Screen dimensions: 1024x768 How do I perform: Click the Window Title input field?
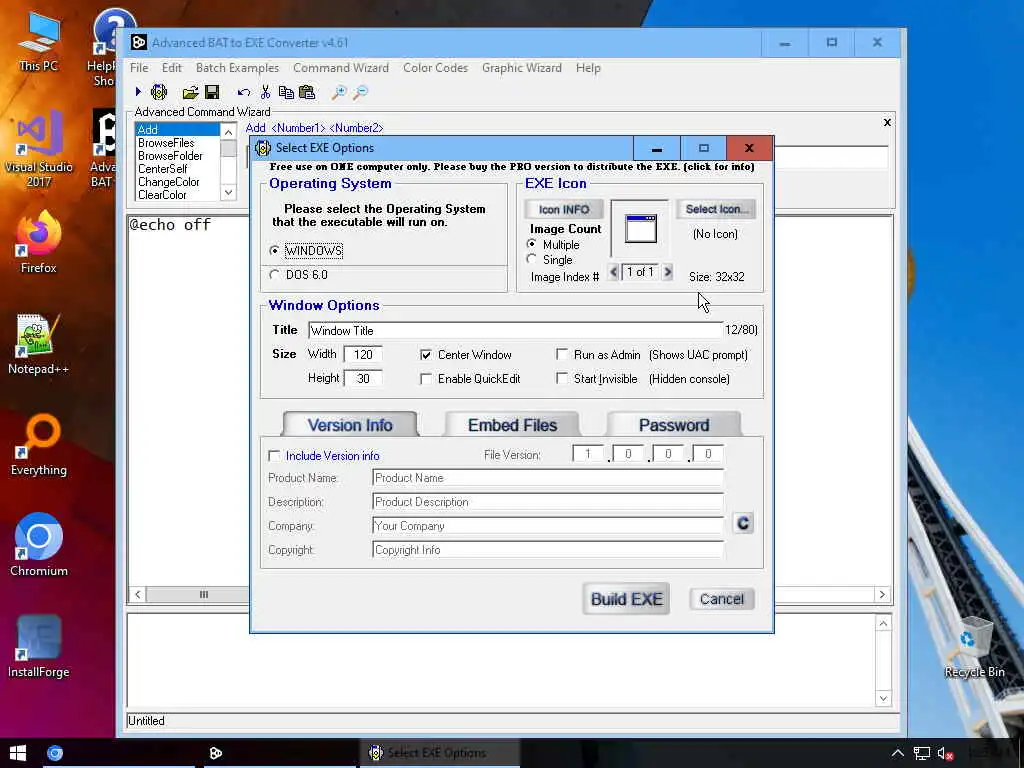click(515, 330)
